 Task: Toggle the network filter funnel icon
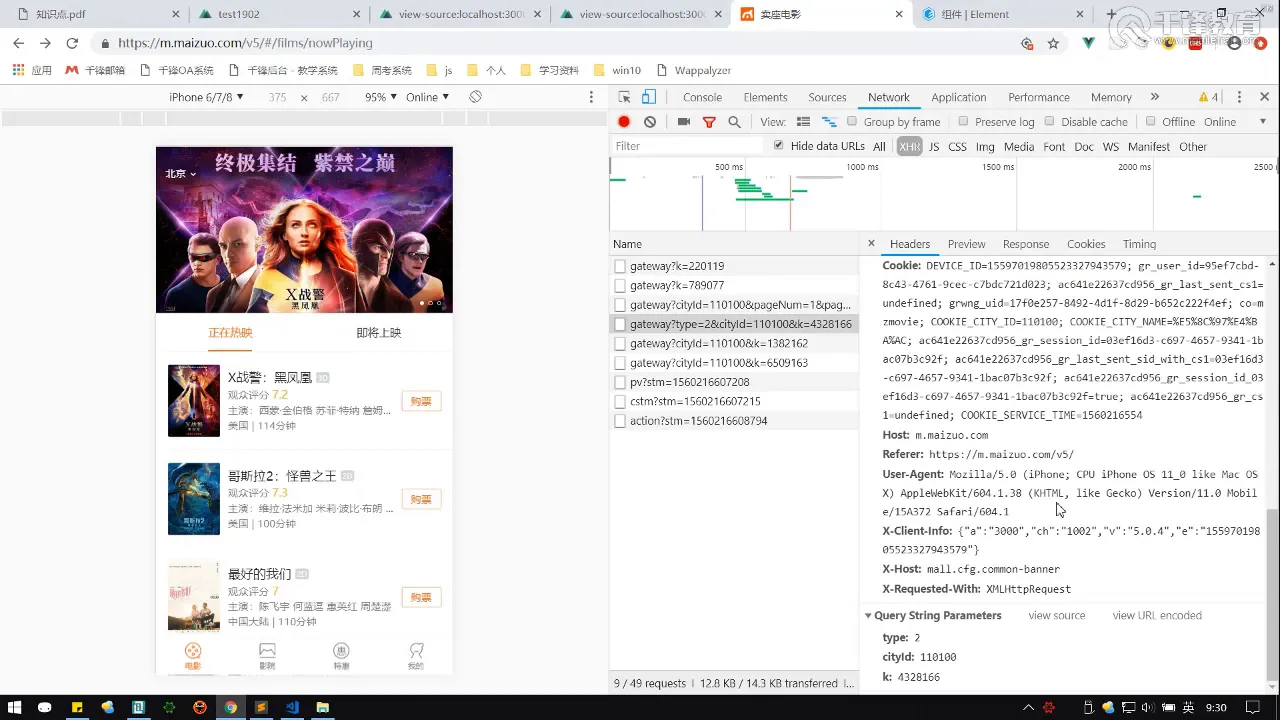[709, 122]
